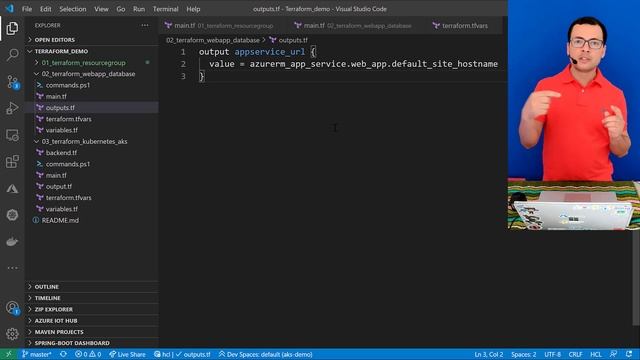The width and height of the screenshot is (640, 360).
Task: Change file encoding UTF-8
Action: pyautogui.click(x=553, y=354)
